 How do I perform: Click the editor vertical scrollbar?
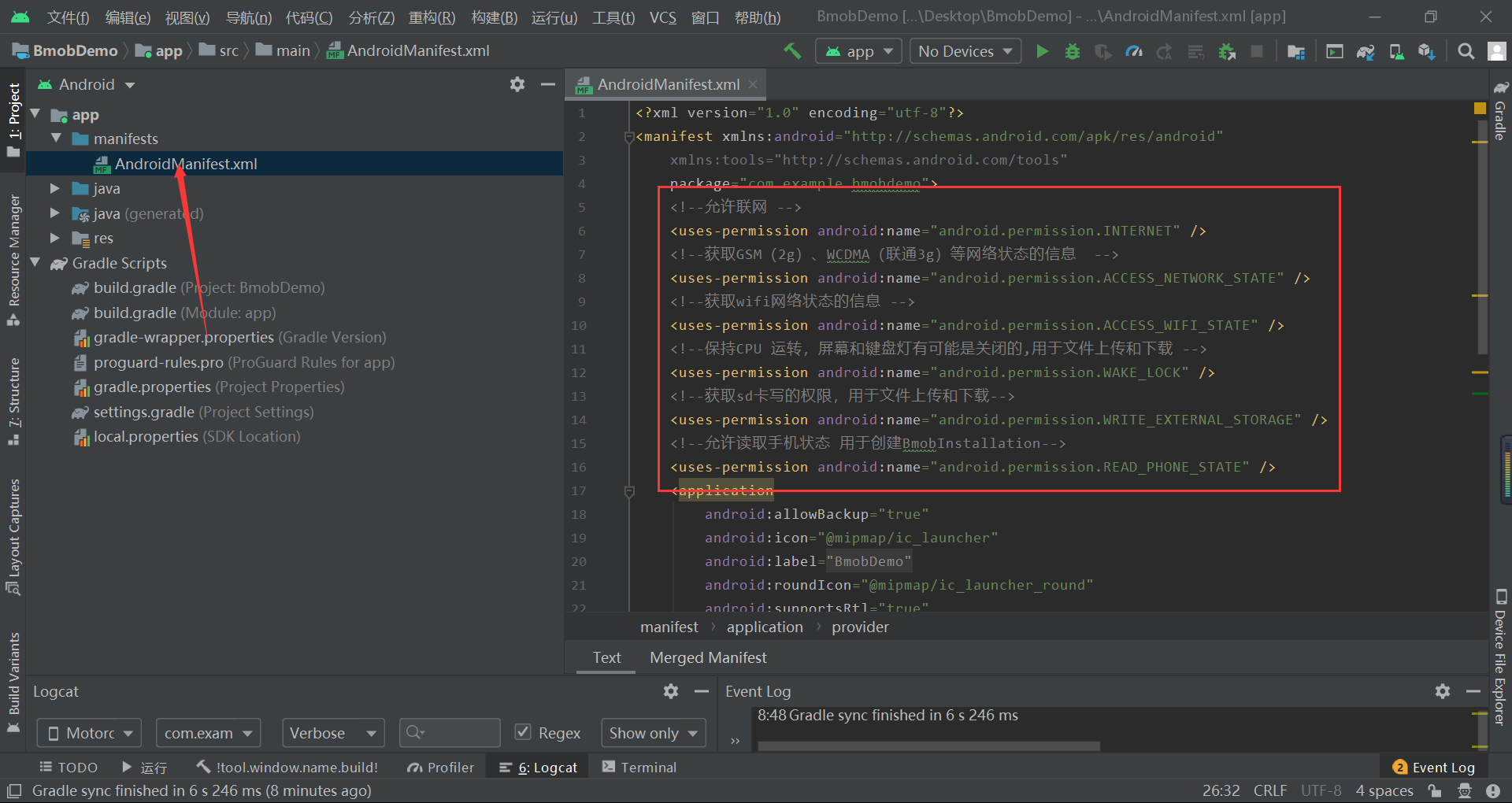click(1482, 236)
